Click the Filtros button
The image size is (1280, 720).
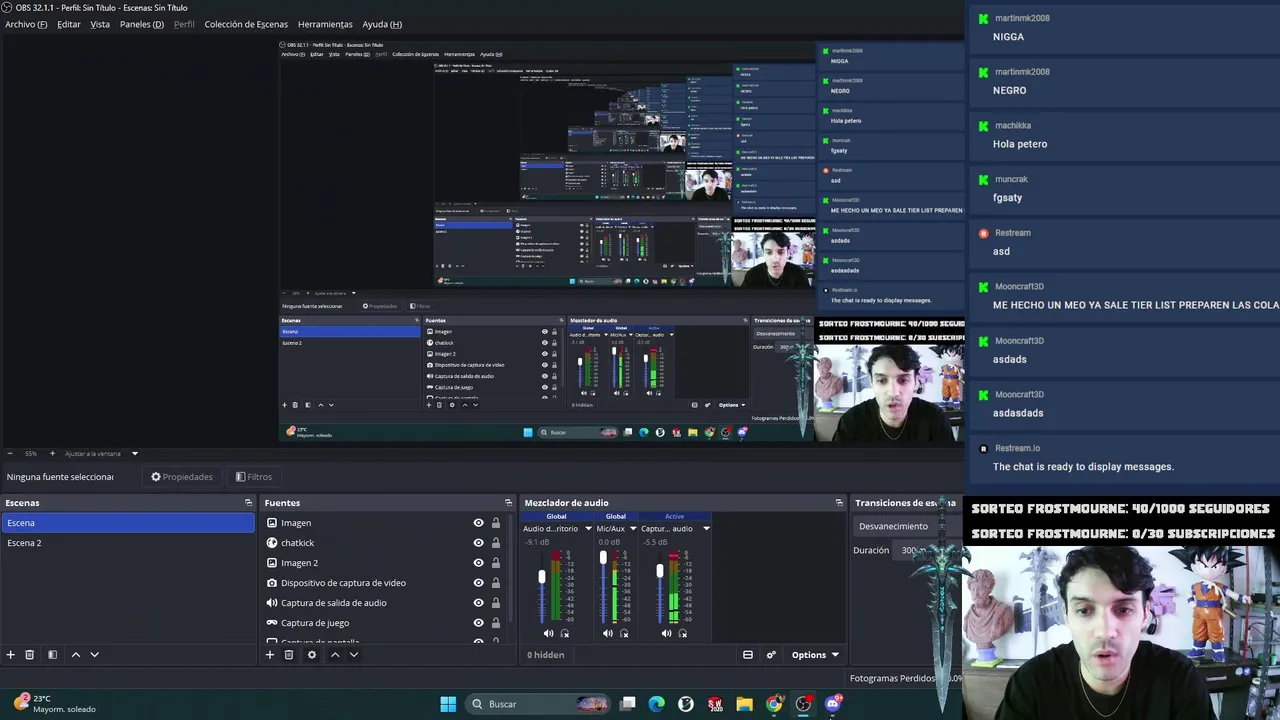[x=253, y=477]
